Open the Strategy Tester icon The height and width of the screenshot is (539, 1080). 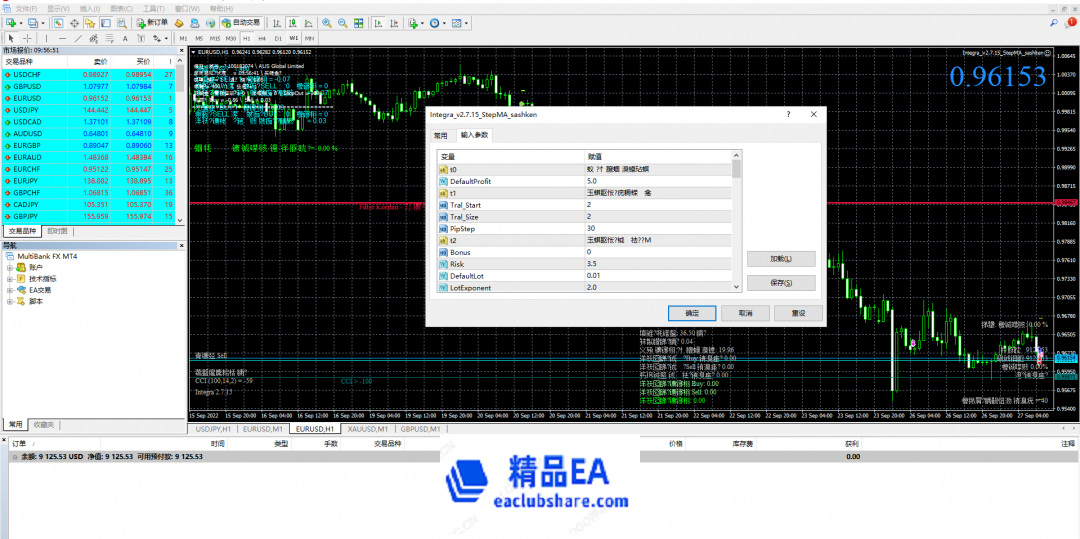[x=122, y=23]
